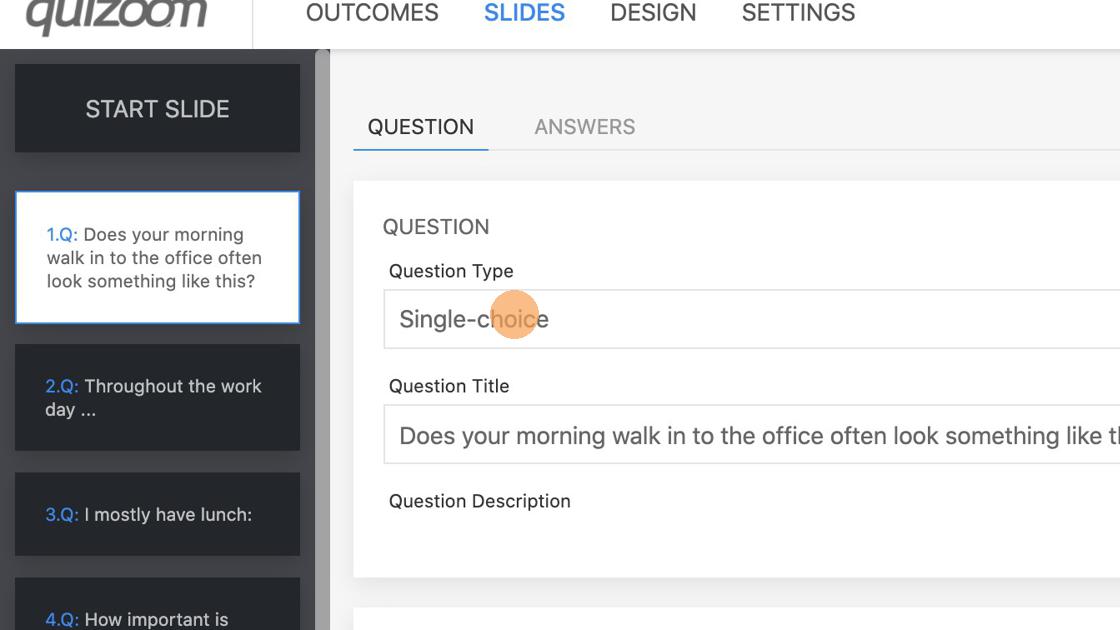Click the 'Question Description' label
The width and height of the screenshot is (1120, 630).
(479, 501)
